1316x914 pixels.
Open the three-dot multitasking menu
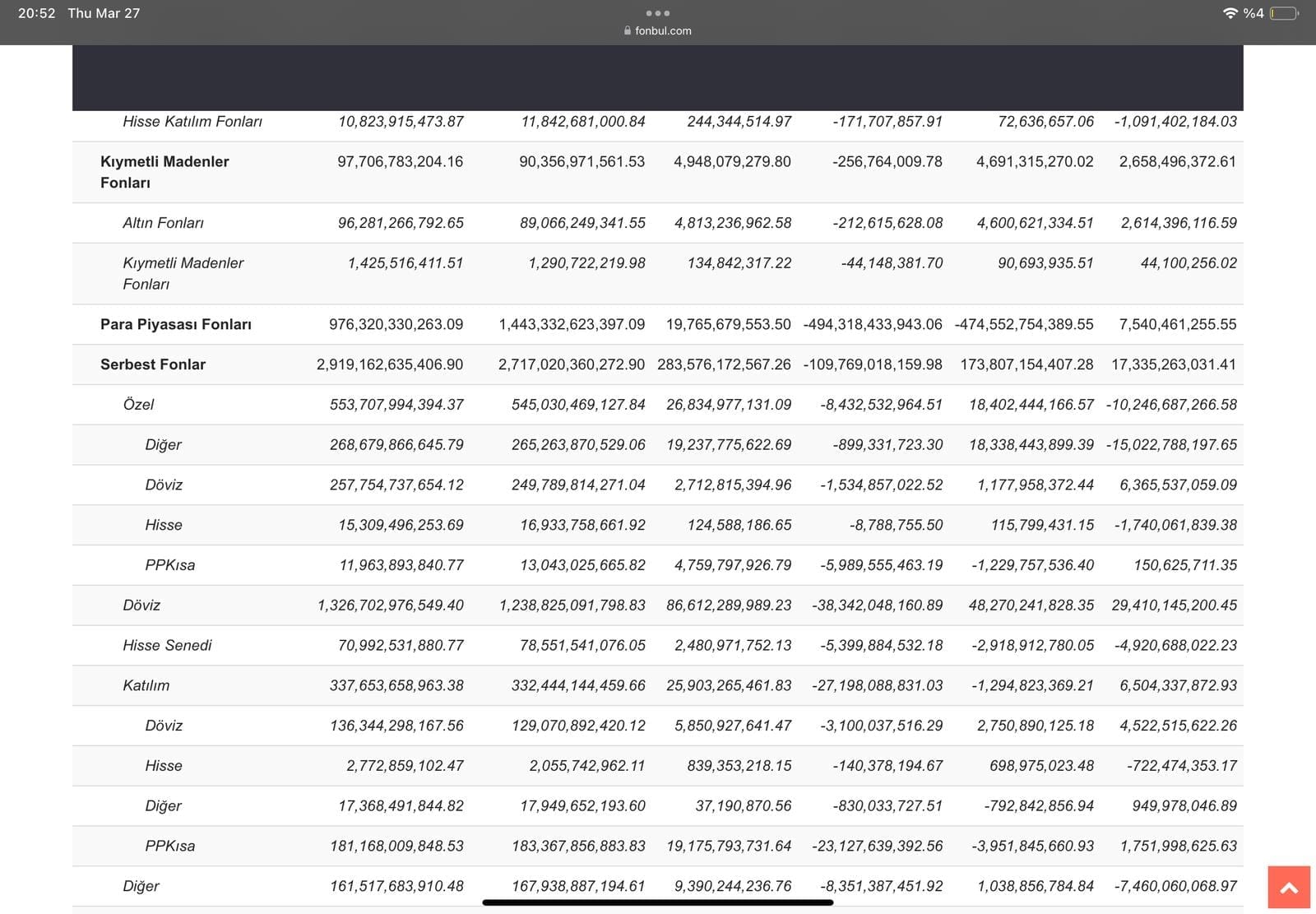[657, 13]
